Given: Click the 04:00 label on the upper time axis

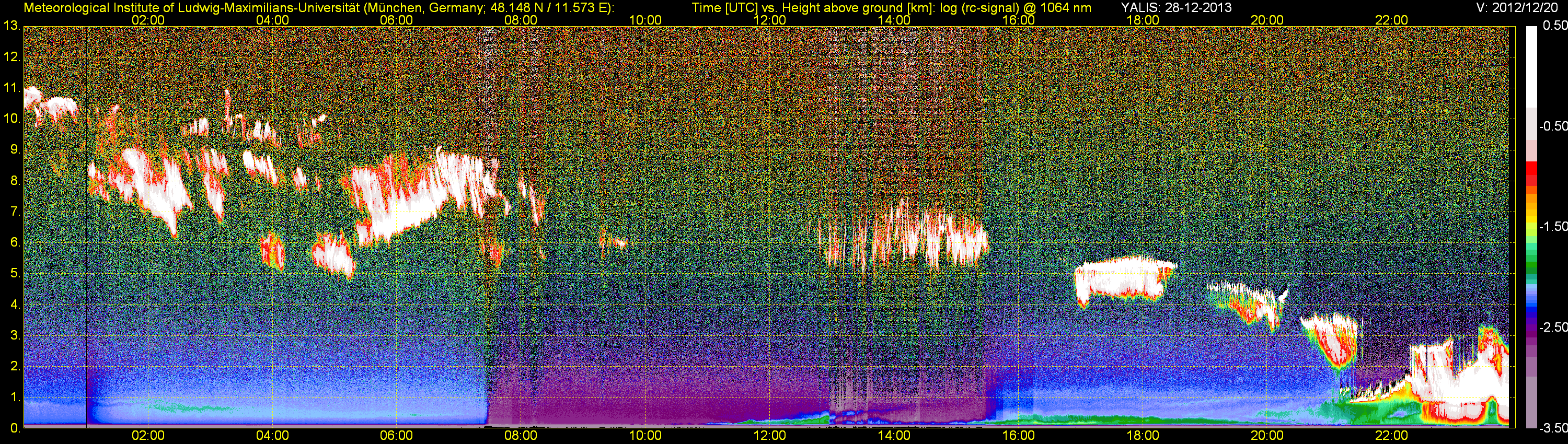Looking at the screenshot, I should coord(272,20).
